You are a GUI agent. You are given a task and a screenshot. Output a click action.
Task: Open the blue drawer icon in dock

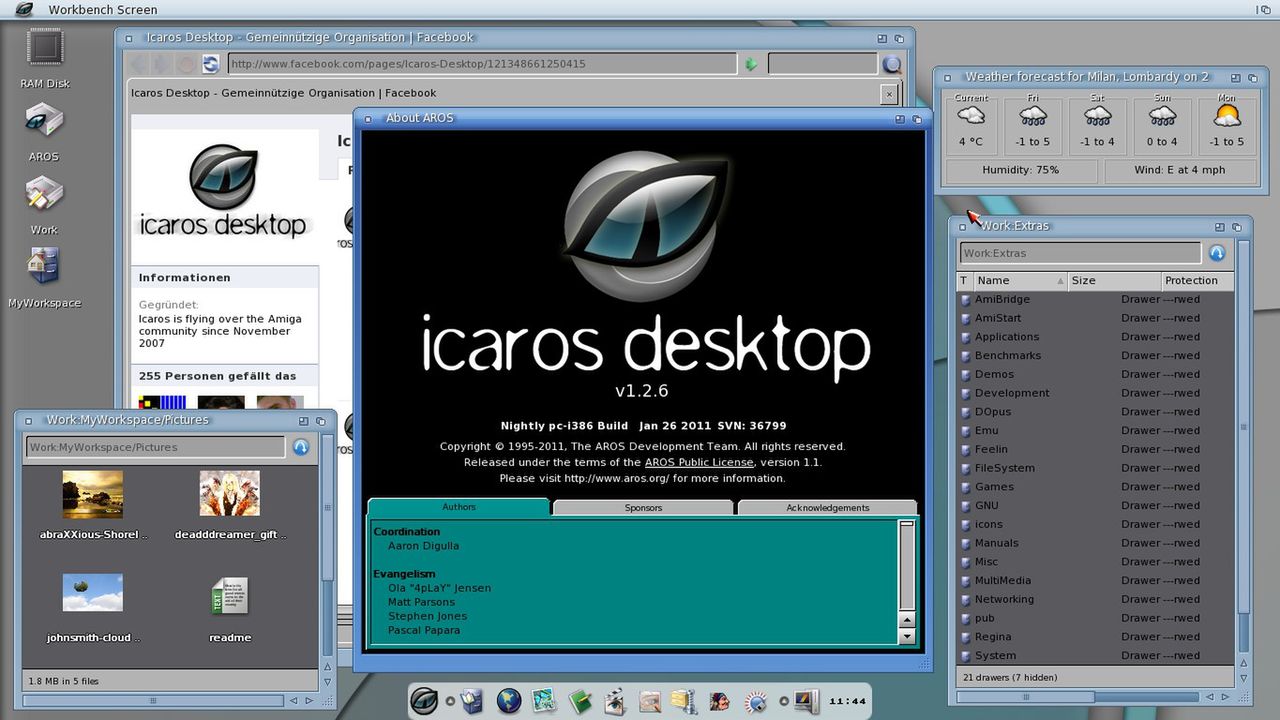coord(473,701)
